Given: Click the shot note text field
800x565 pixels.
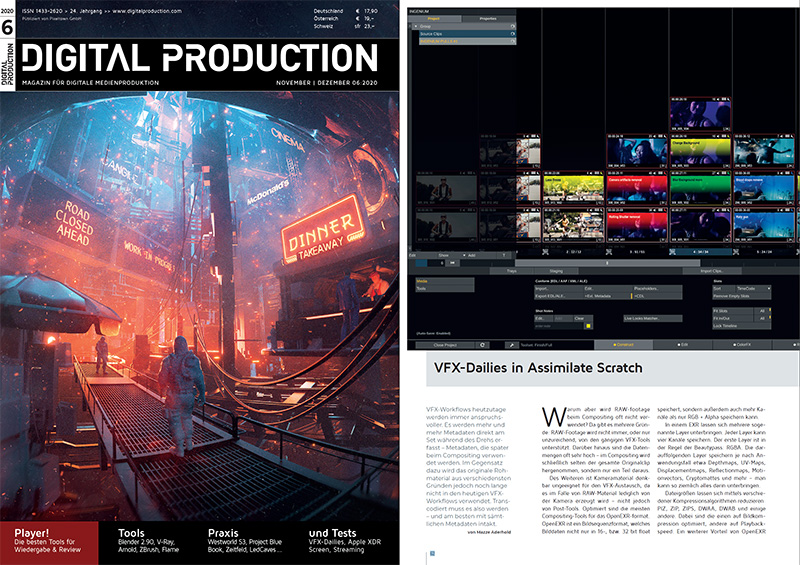Looking at the screenshot, I should click(x=559, y=326).
